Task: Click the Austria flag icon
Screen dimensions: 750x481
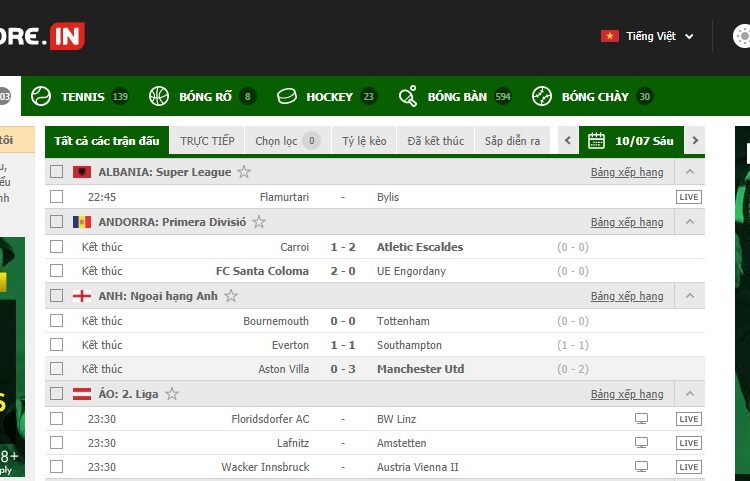Action: coord(82,394)
